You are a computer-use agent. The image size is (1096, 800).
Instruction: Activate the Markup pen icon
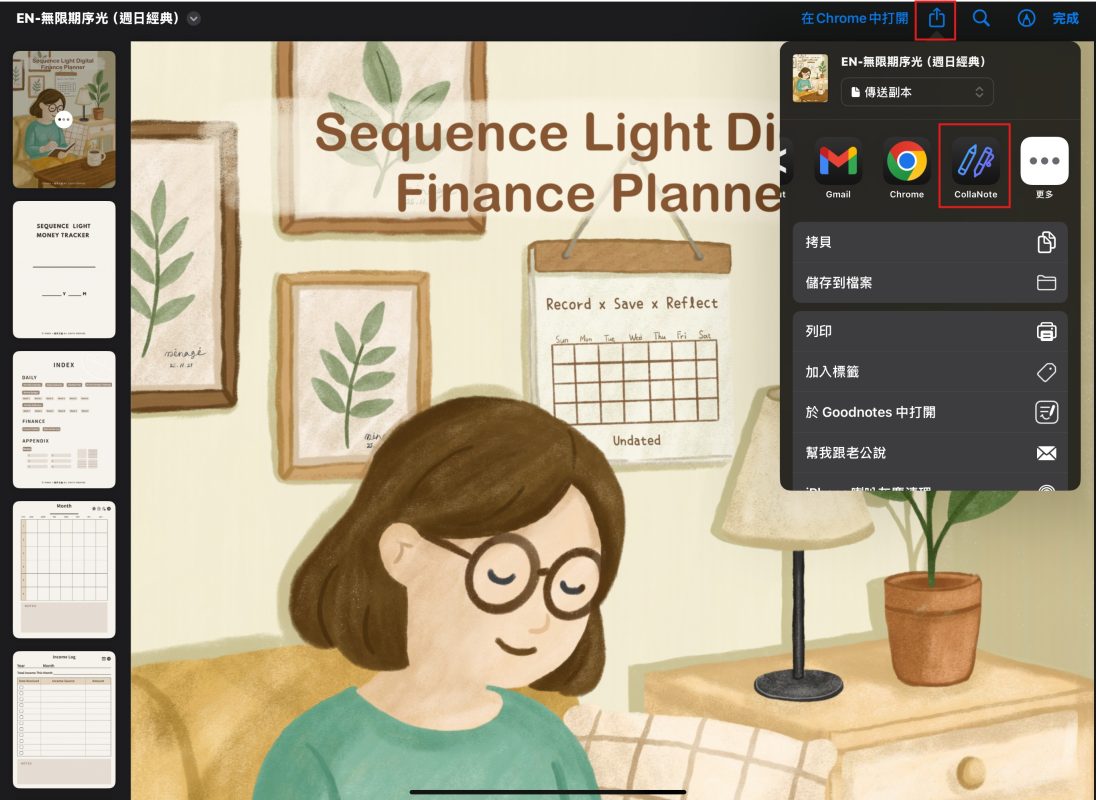point(1026,19)
